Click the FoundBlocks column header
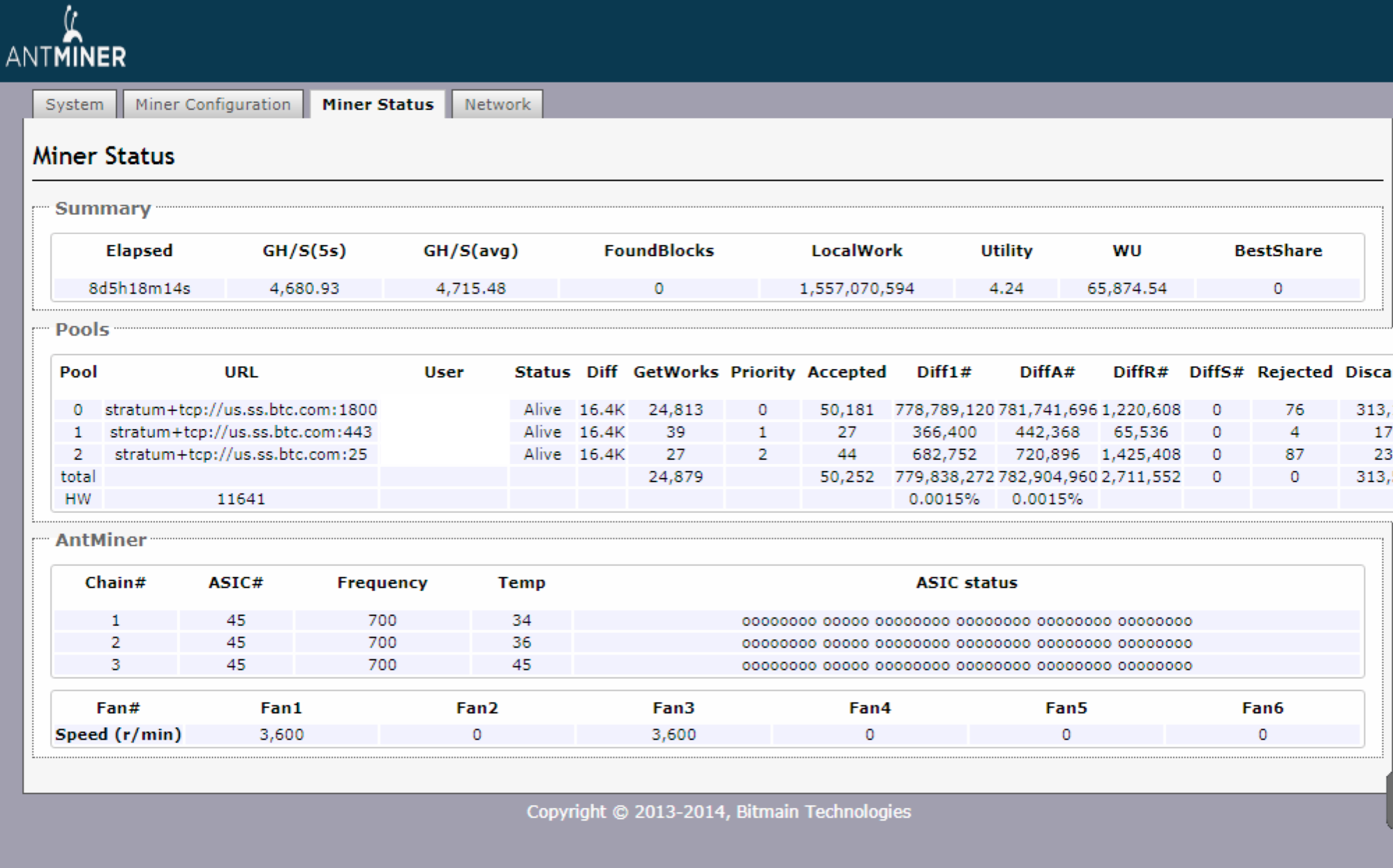 pos(659,250)
